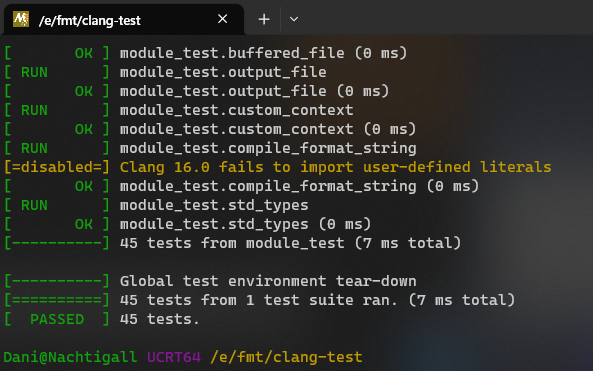This screenshot has height=371, width=593.
Task: Click the Dani@Nachtigall prompt user text
Action: [70, 357]
